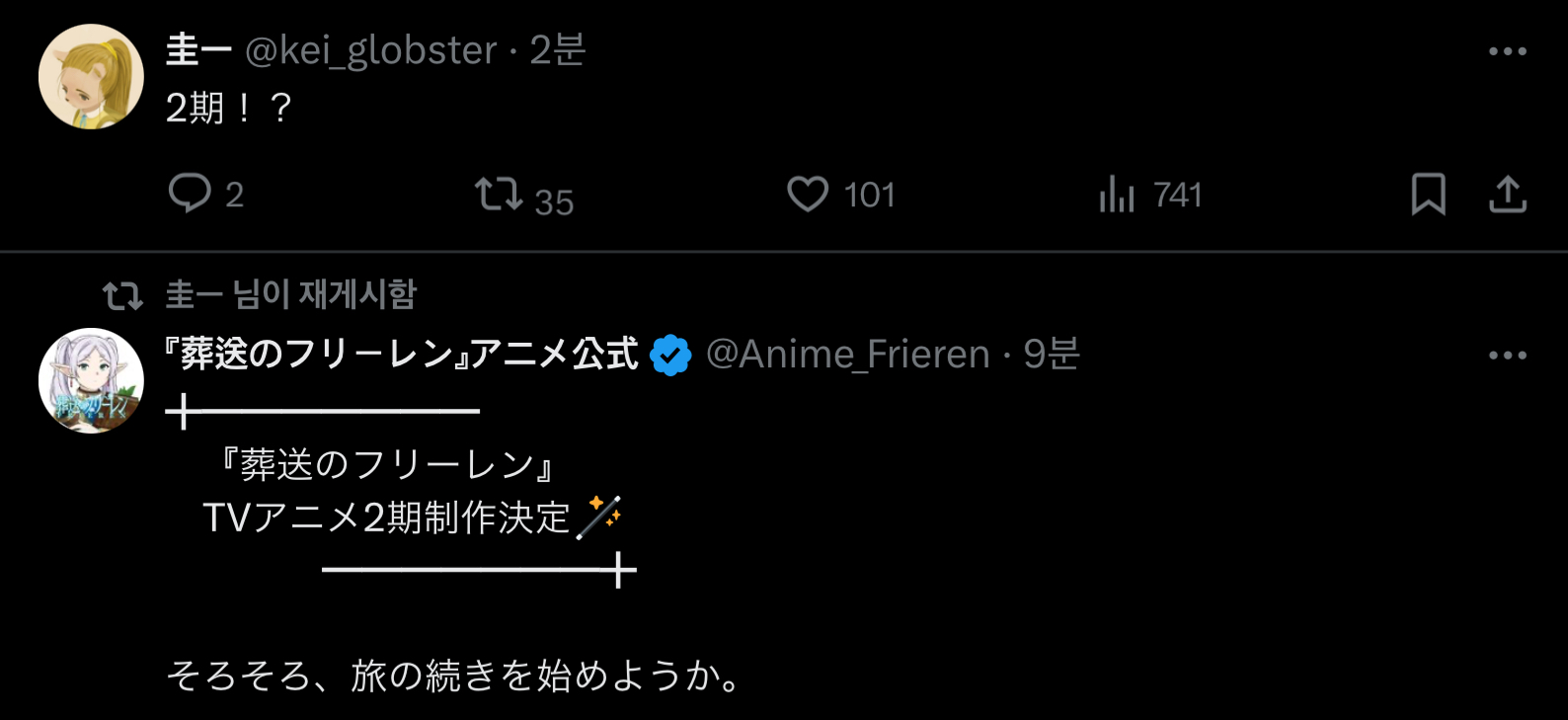Open the more options menu on Anime_Frieren's post

[x=1507, y=356]
